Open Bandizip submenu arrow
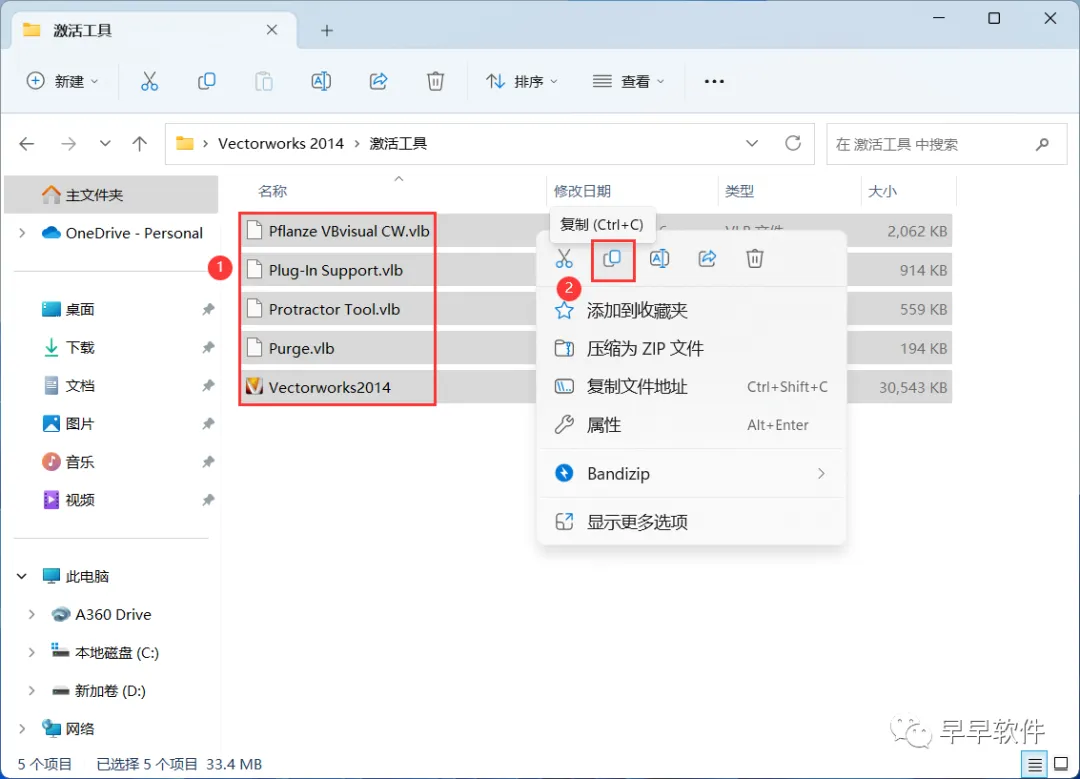The image size is (1080, 779). [821, 474]
